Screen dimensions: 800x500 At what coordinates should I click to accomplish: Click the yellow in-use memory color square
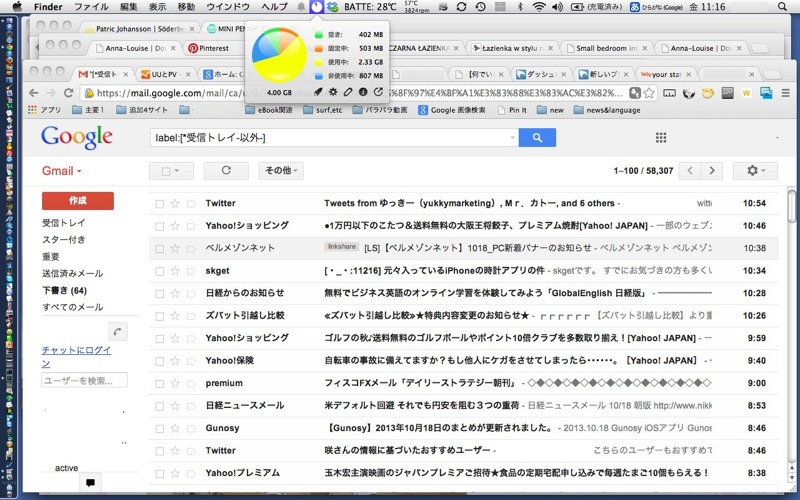[x=319, y=62]
